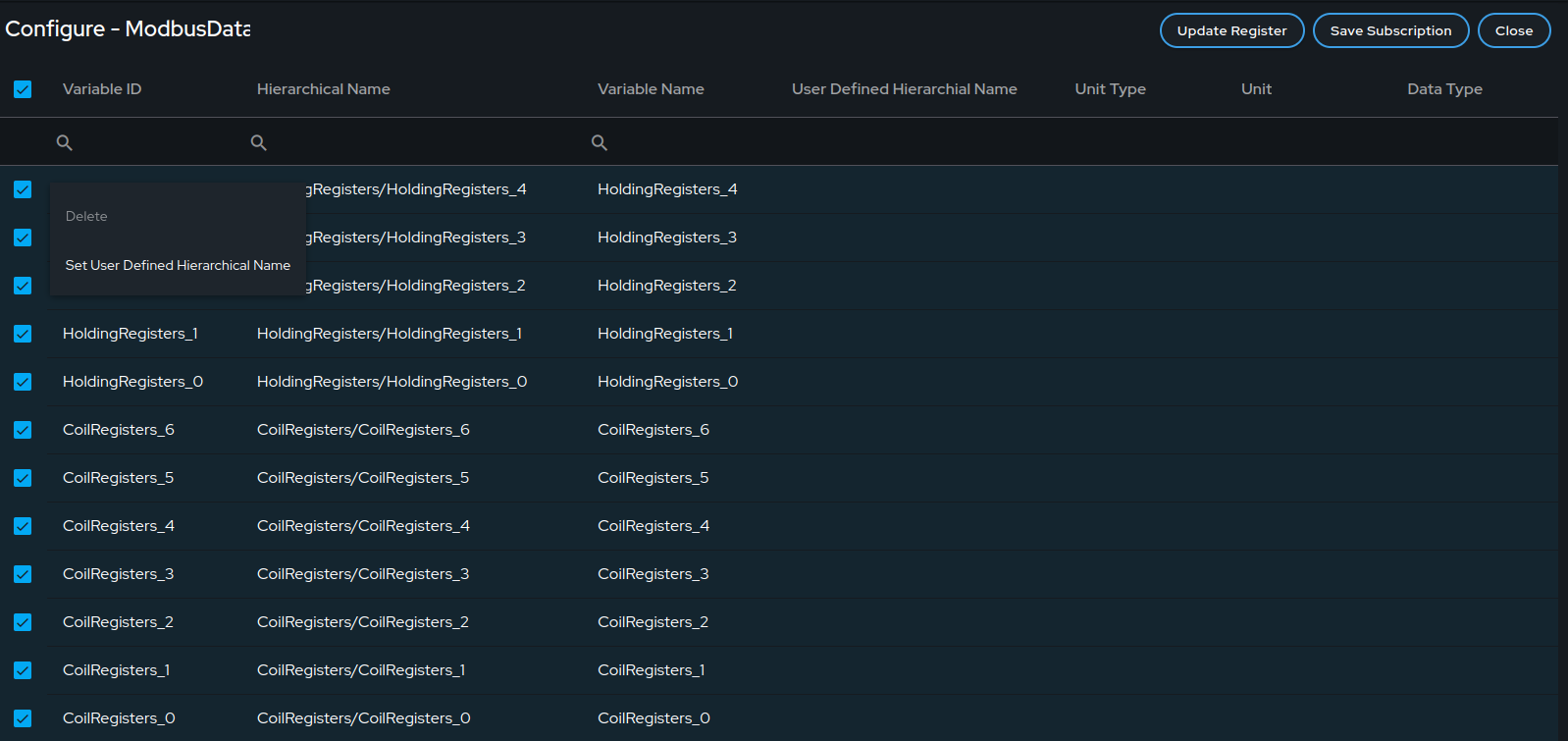This screenshot has width=1568, height=741.
Task: Uncheck the HoldingRegisters_3 row checkbox
Action: 23,238
